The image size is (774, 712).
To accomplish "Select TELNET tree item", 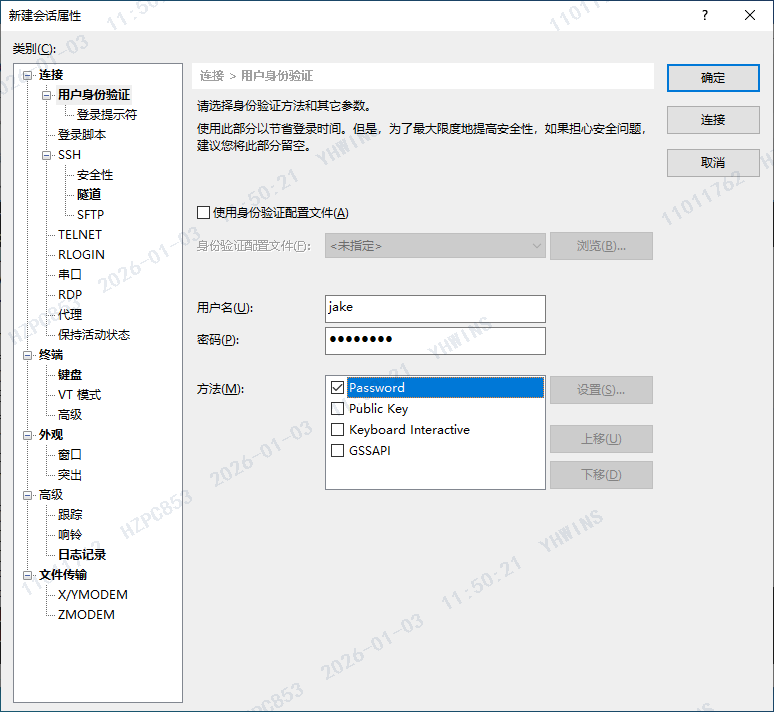I will 79,235.
